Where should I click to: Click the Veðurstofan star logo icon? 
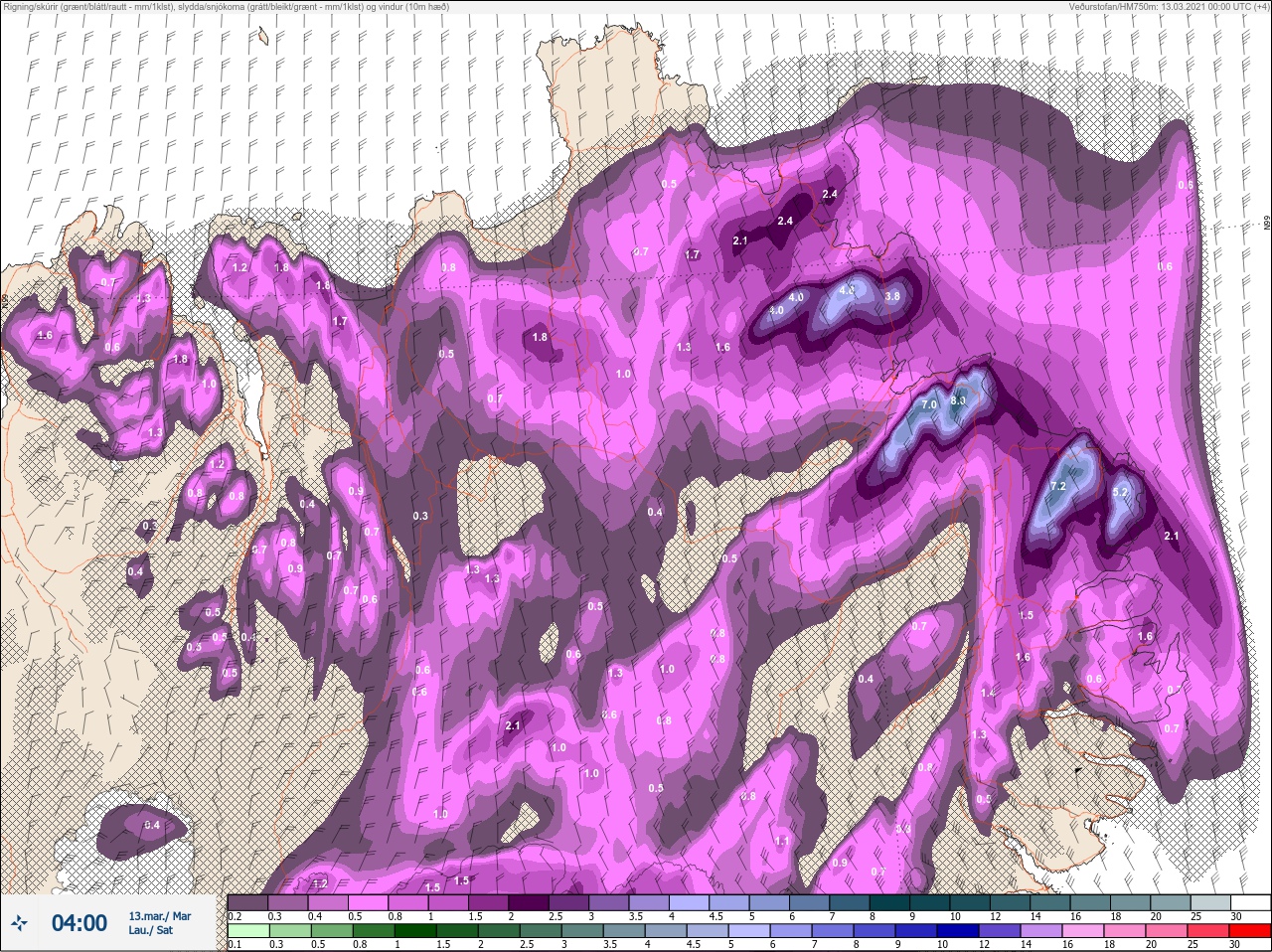(x=19, y=924)
